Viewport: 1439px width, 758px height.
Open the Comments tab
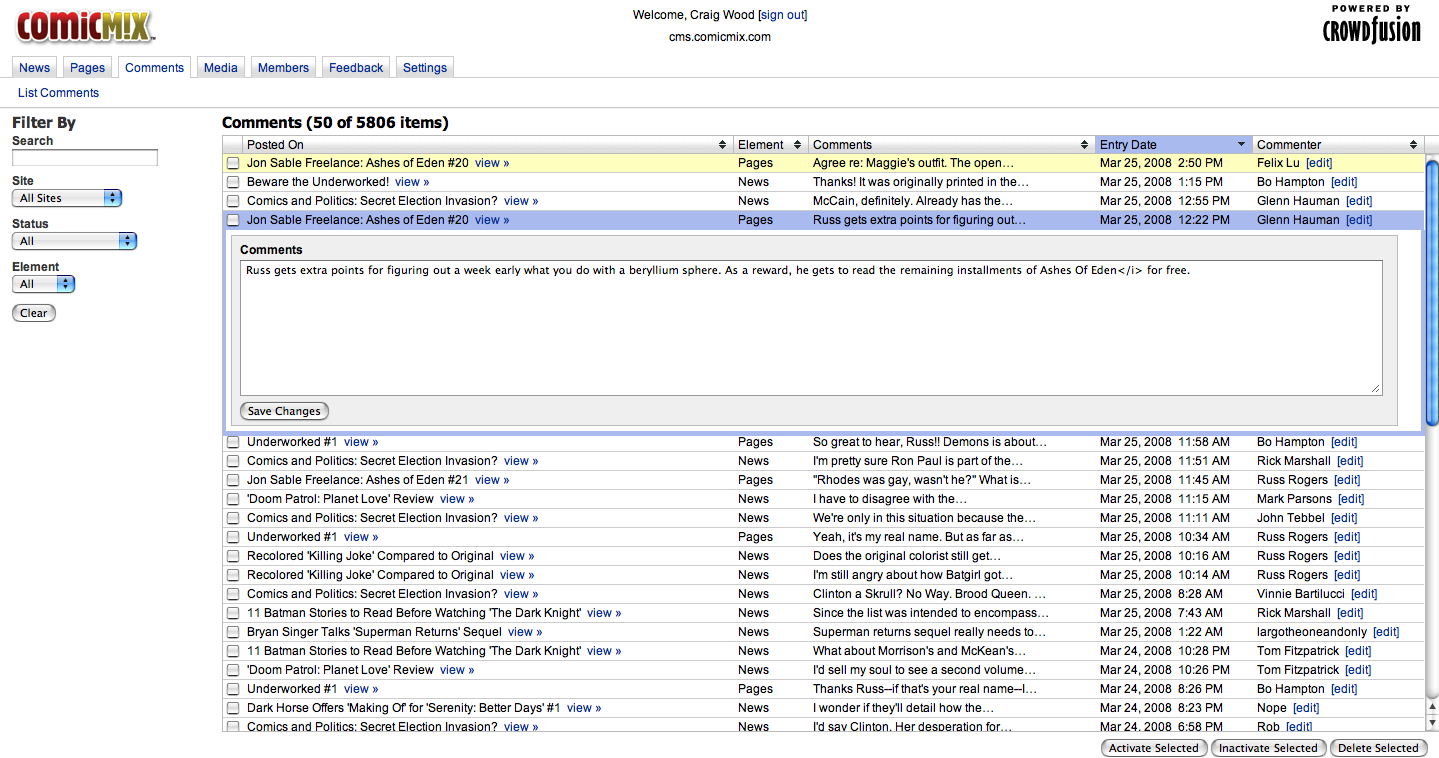tap(154, 67)
